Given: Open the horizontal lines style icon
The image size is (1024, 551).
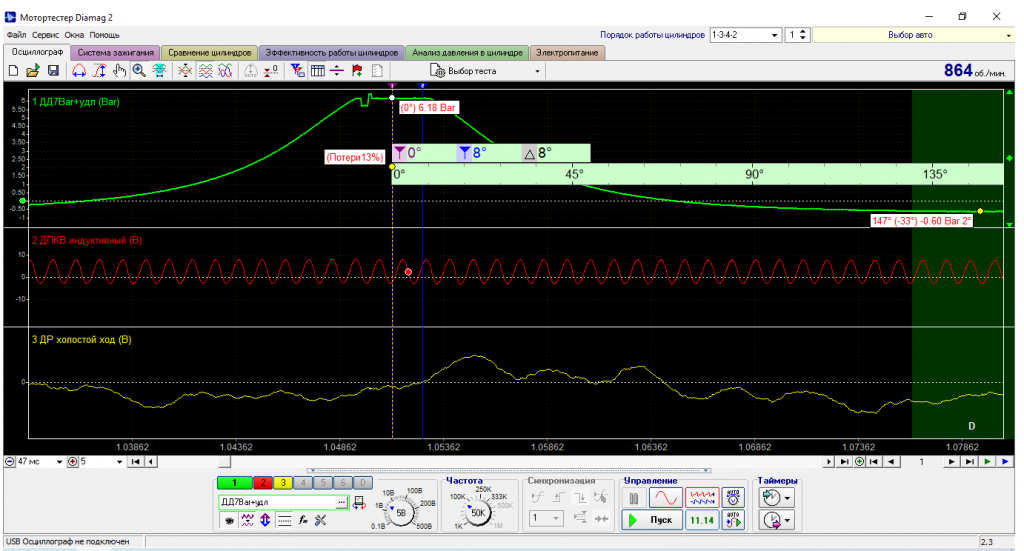Looking at the screenshot, I should point(284,520).
